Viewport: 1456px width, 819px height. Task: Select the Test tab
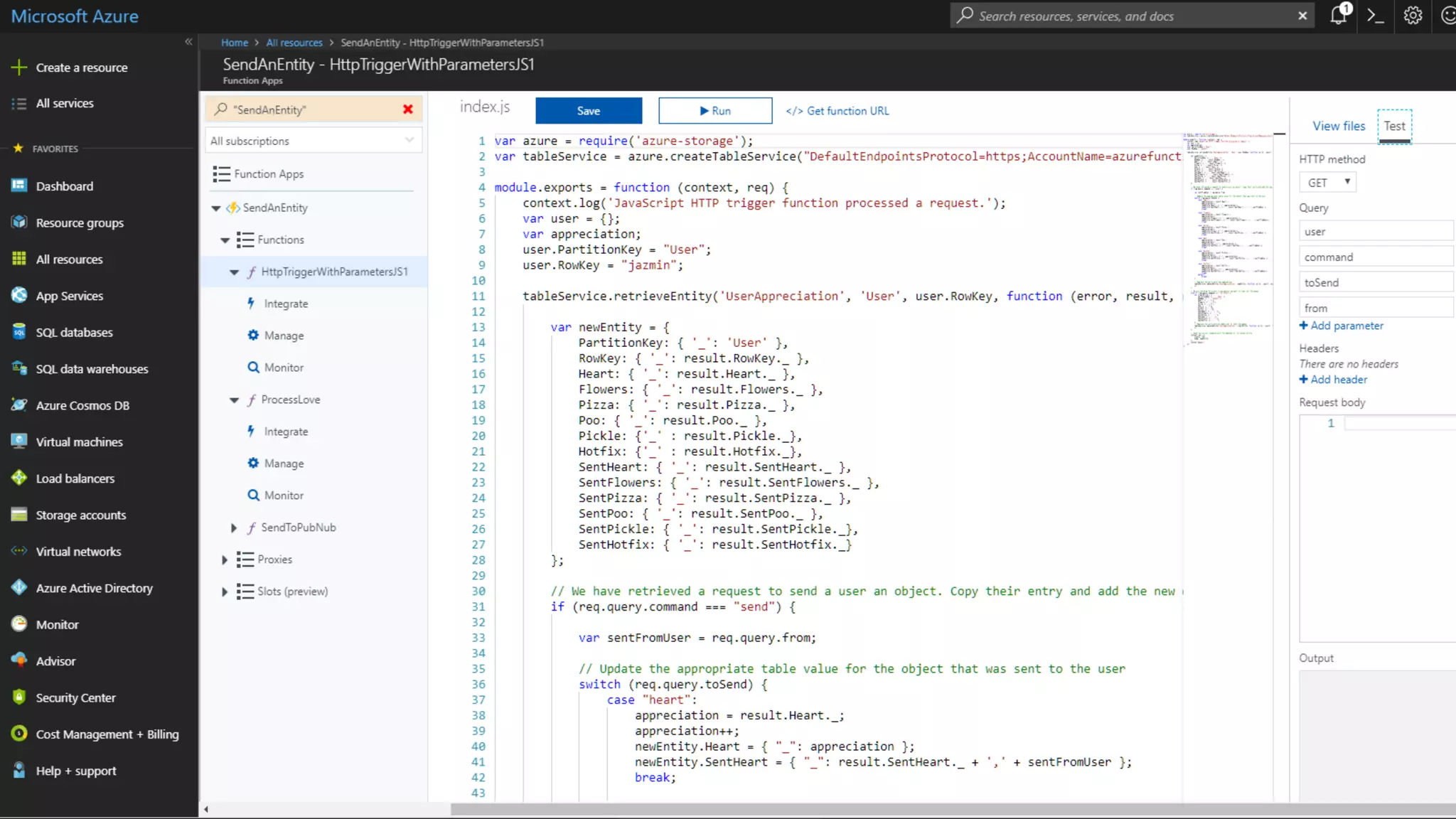pyautogui.click(x=1394, y=126)
